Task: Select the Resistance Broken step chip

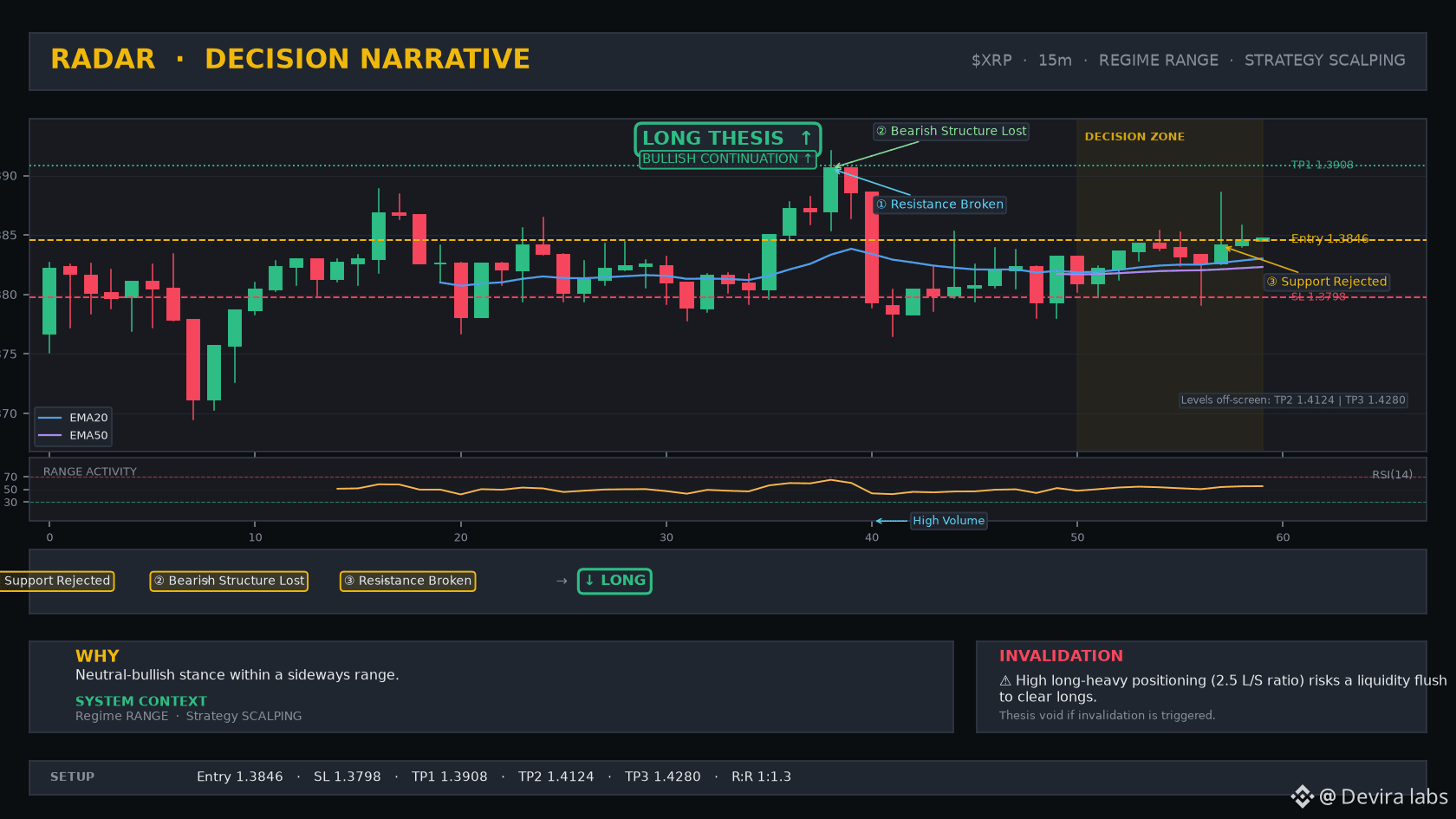Action: point(407,581)
